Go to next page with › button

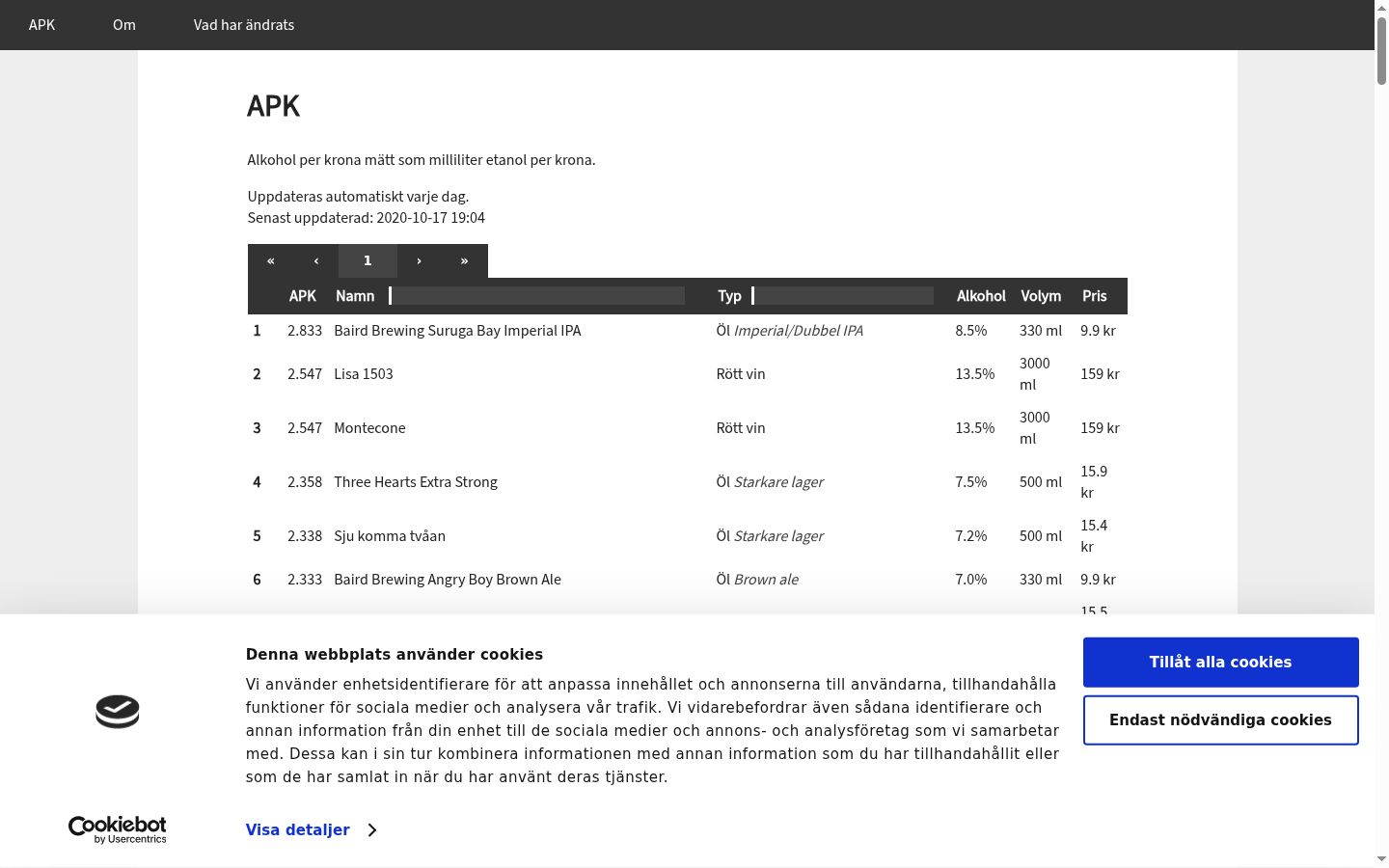(x=419, y=261)
